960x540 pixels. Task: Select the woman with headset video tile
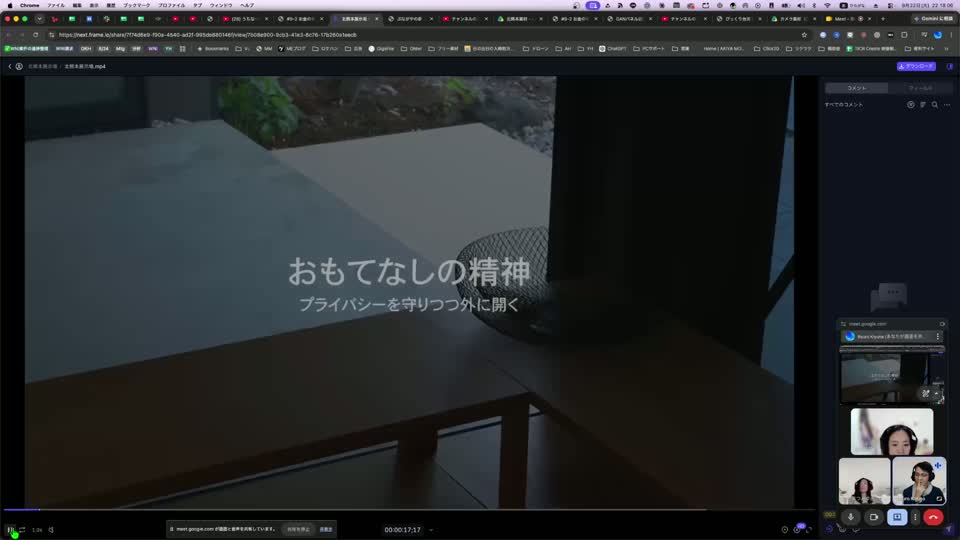tap(892, 432)
